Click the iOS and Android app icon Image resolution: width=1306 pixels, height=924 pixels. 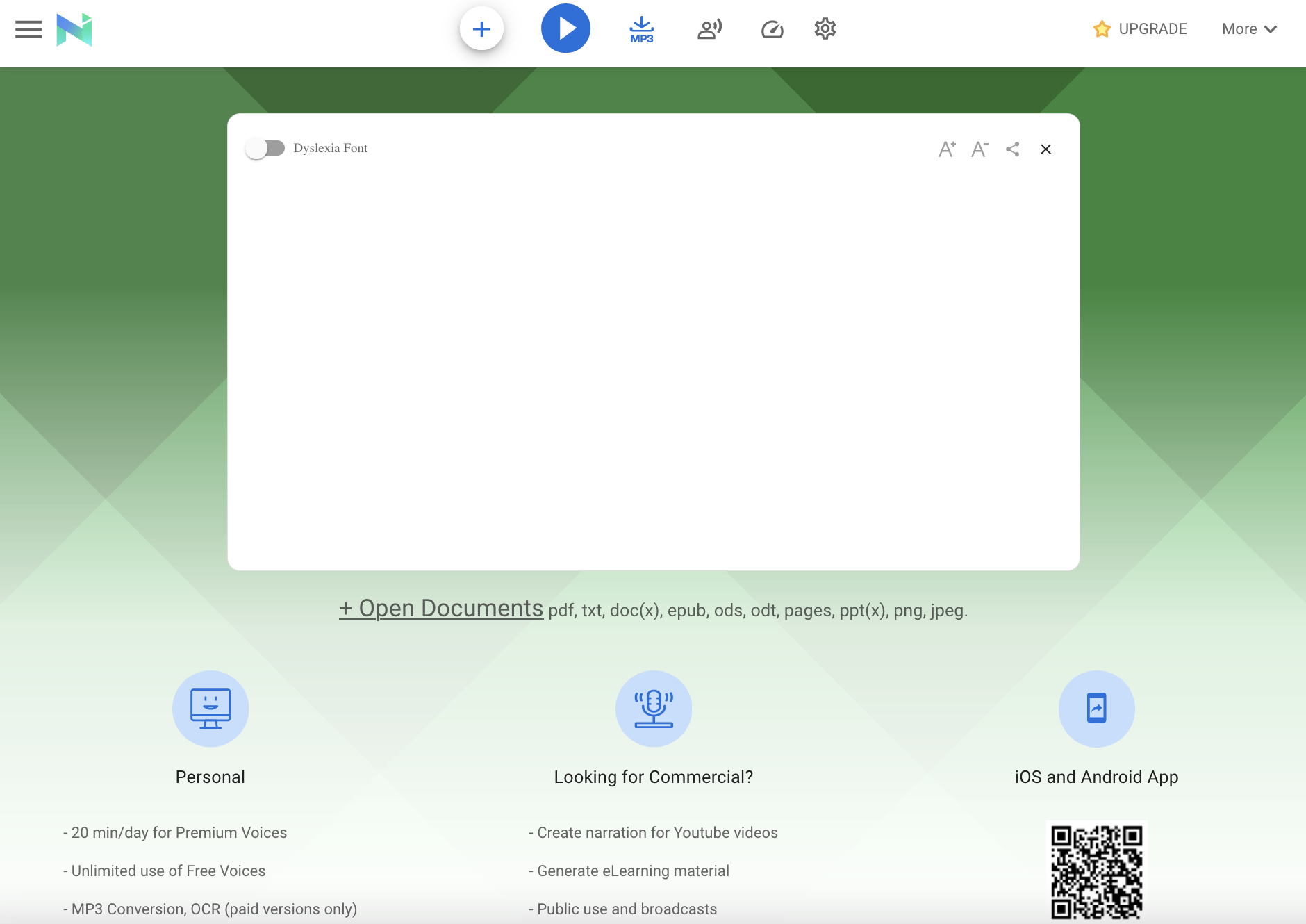click(1096, 709)
